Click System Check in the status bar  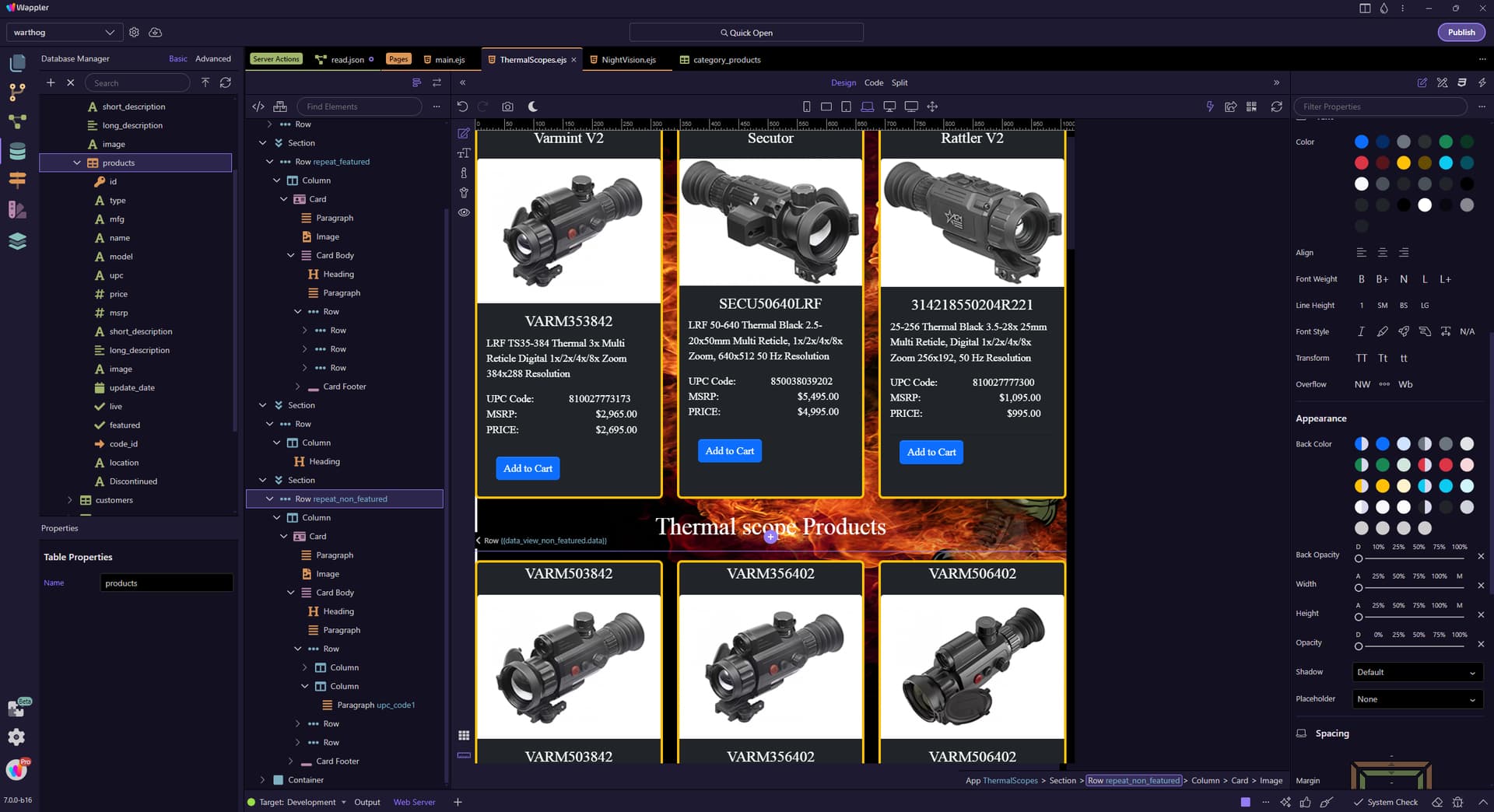(x=1386, y=802)
